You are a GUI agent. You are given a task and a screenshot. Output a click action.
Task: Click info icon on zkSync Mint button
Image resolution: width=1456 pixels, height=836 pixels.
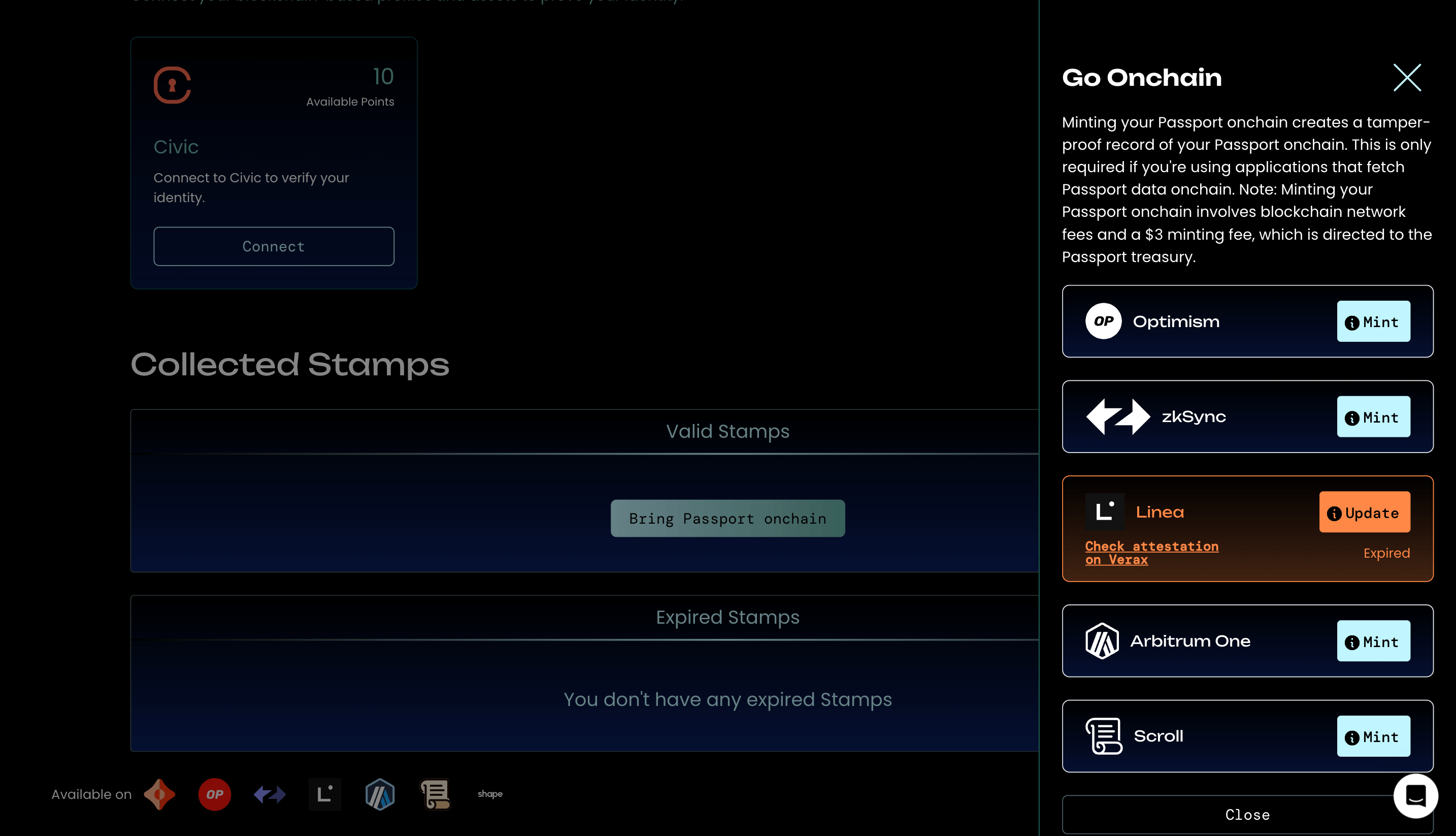(1352, 418)
